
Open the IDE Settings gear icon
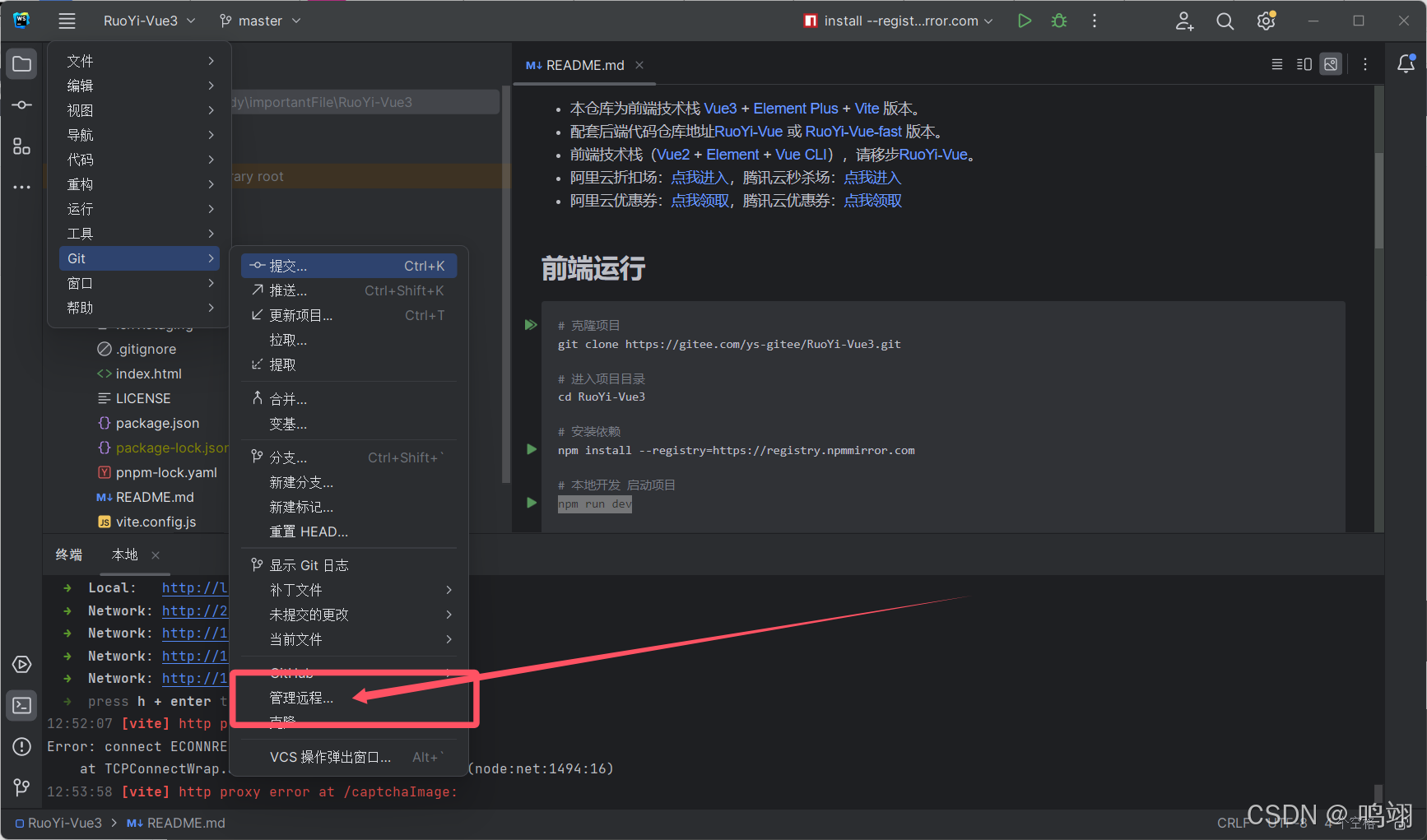1265,21
